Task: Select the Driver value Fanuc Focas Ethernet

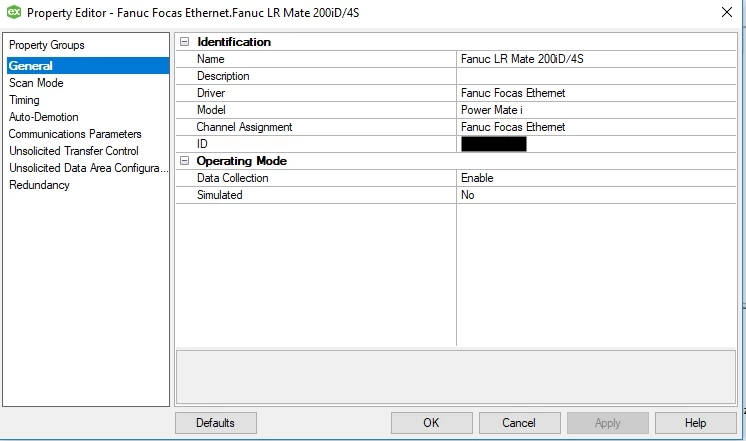Action: [596, 93]
